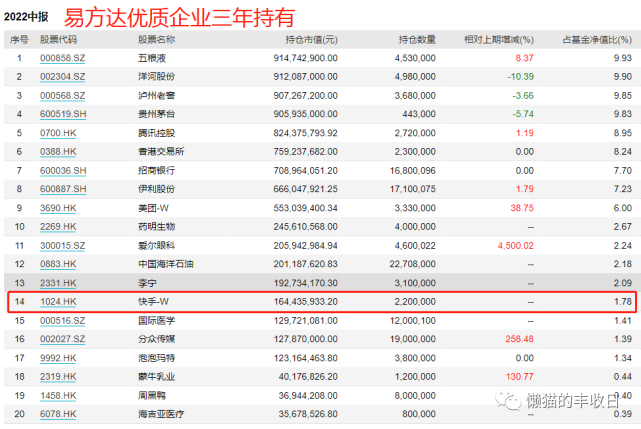Follow the 3690.HK stock code link
Viewport: 641px width, 429px height.
[x=58, y=206]
